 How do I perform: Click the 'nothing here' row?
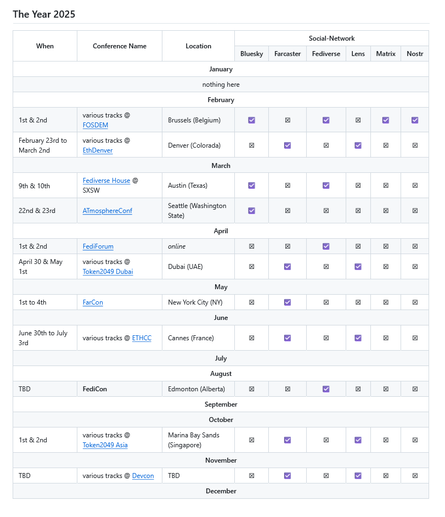point(221,85)
